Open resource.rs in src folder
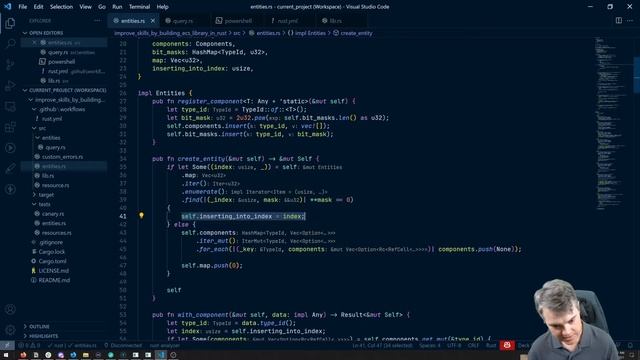Viewport: 640px width, 360px height. click(x=55, y=185)
